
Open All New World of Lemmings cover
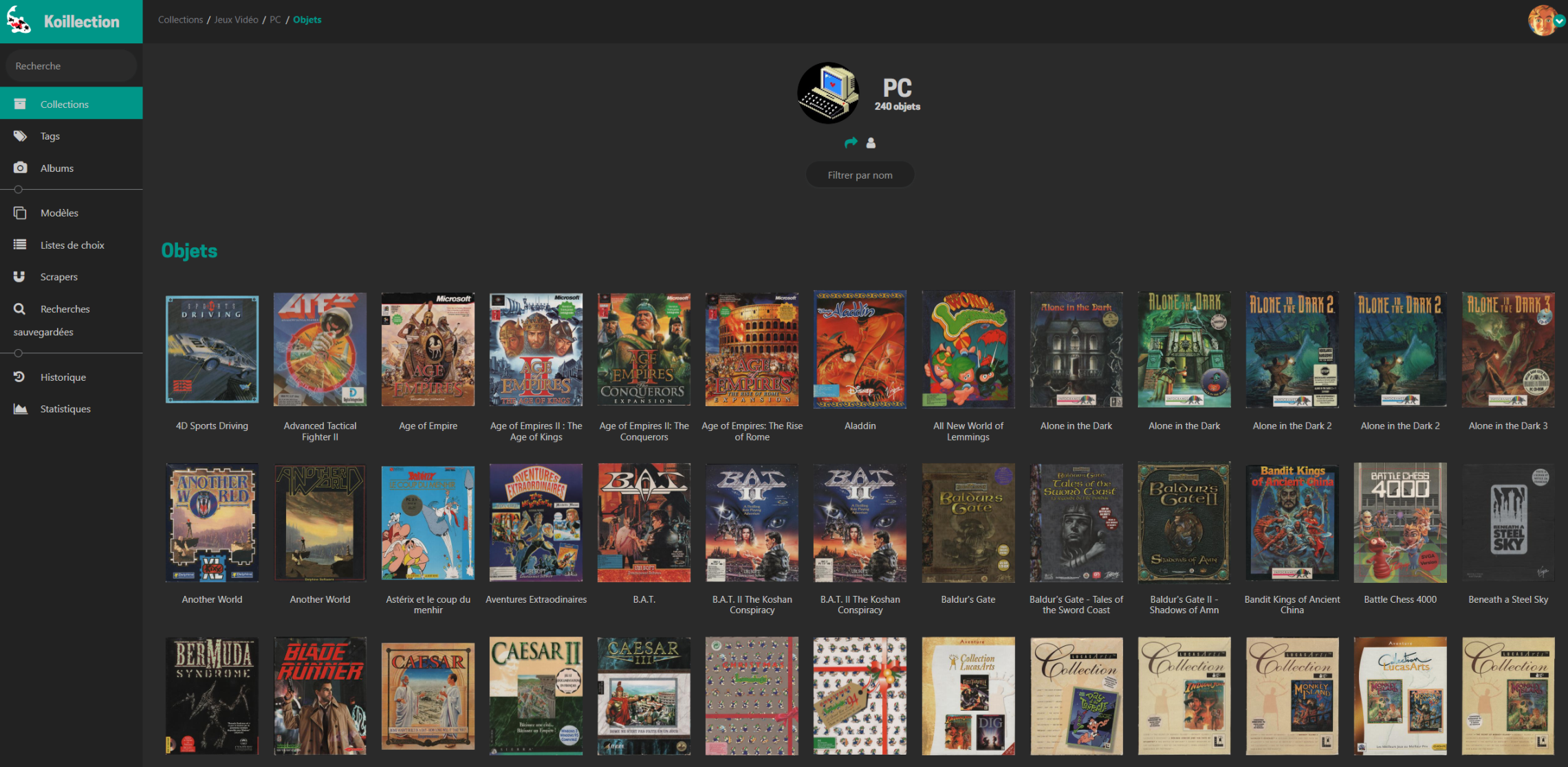(x=968, y=349)
